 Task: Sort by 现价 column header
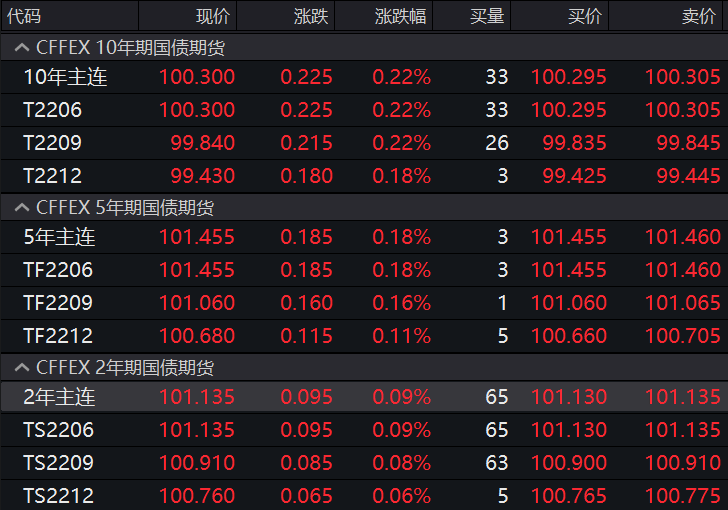(212, 16)
